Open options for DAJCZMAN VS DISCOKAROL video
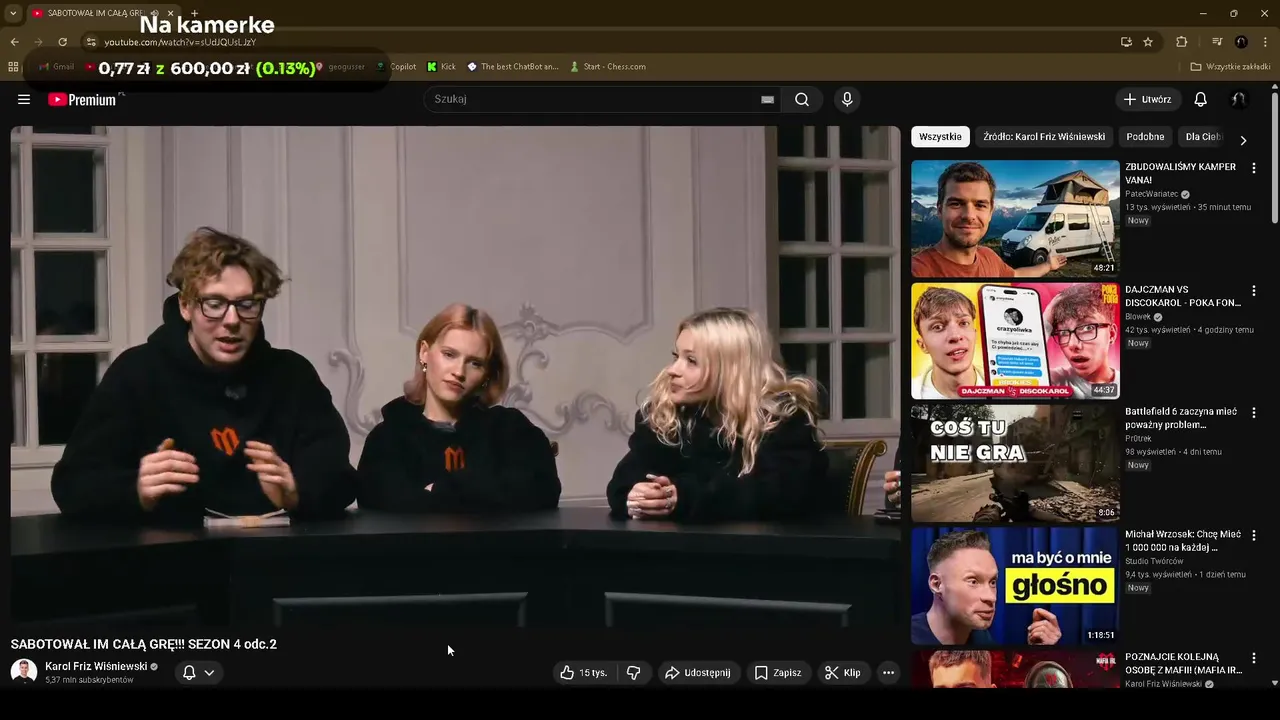This screenshot has height=720, width=1280. click(x=1253, y=291)
